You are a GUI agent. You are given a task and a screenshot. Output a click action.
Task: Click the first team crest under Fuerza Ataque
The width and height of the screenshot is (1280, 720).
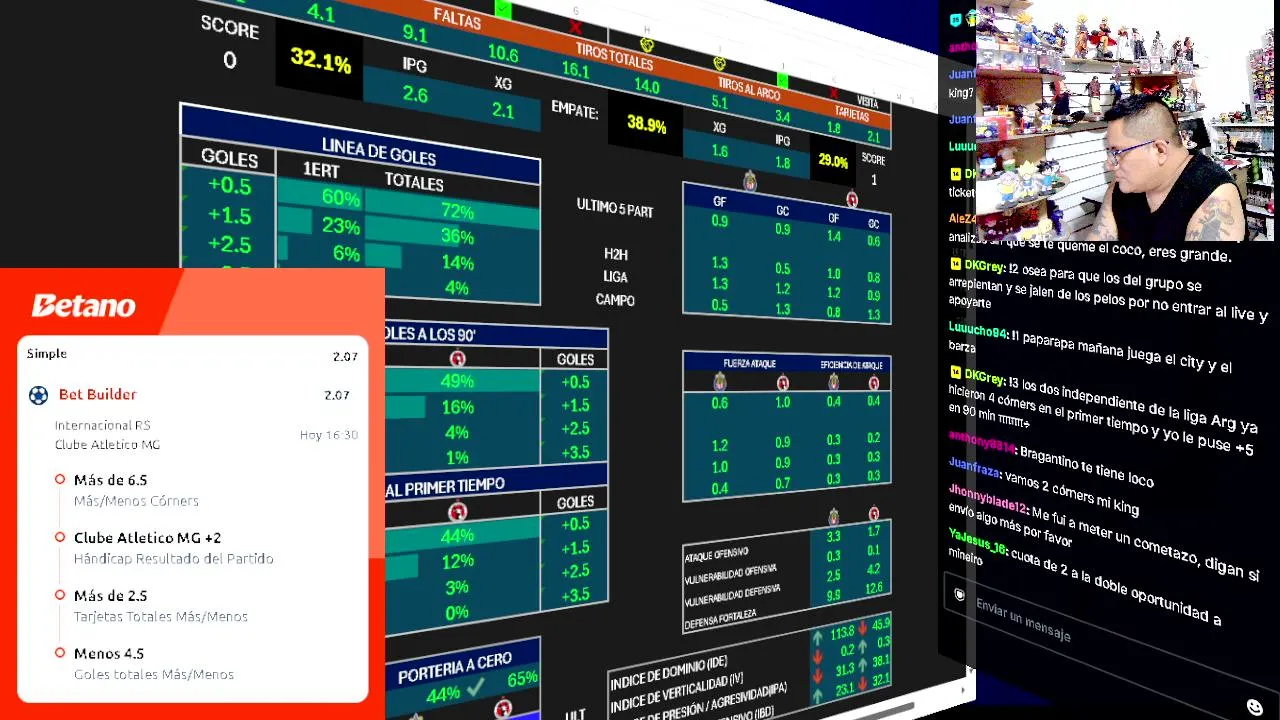[719, 381]
